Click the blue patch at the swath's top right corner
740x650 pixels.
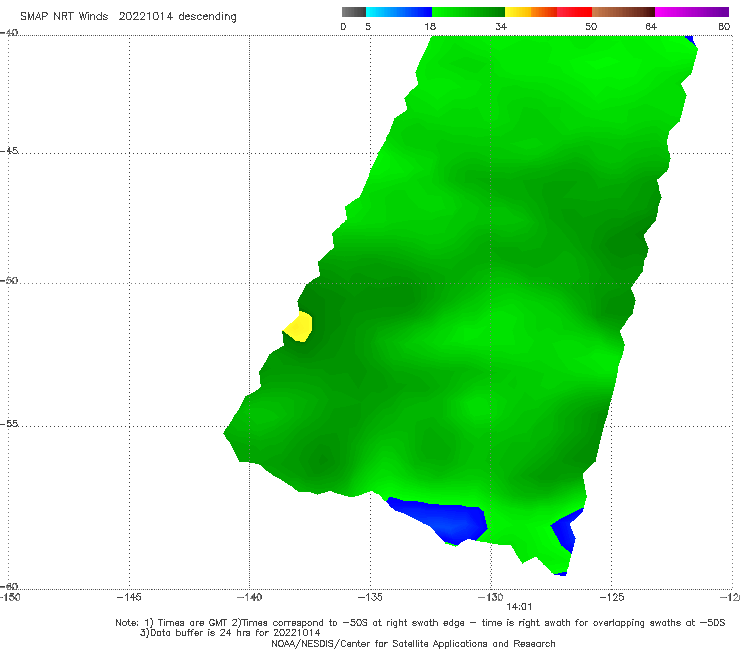click(x=690, y=40)
